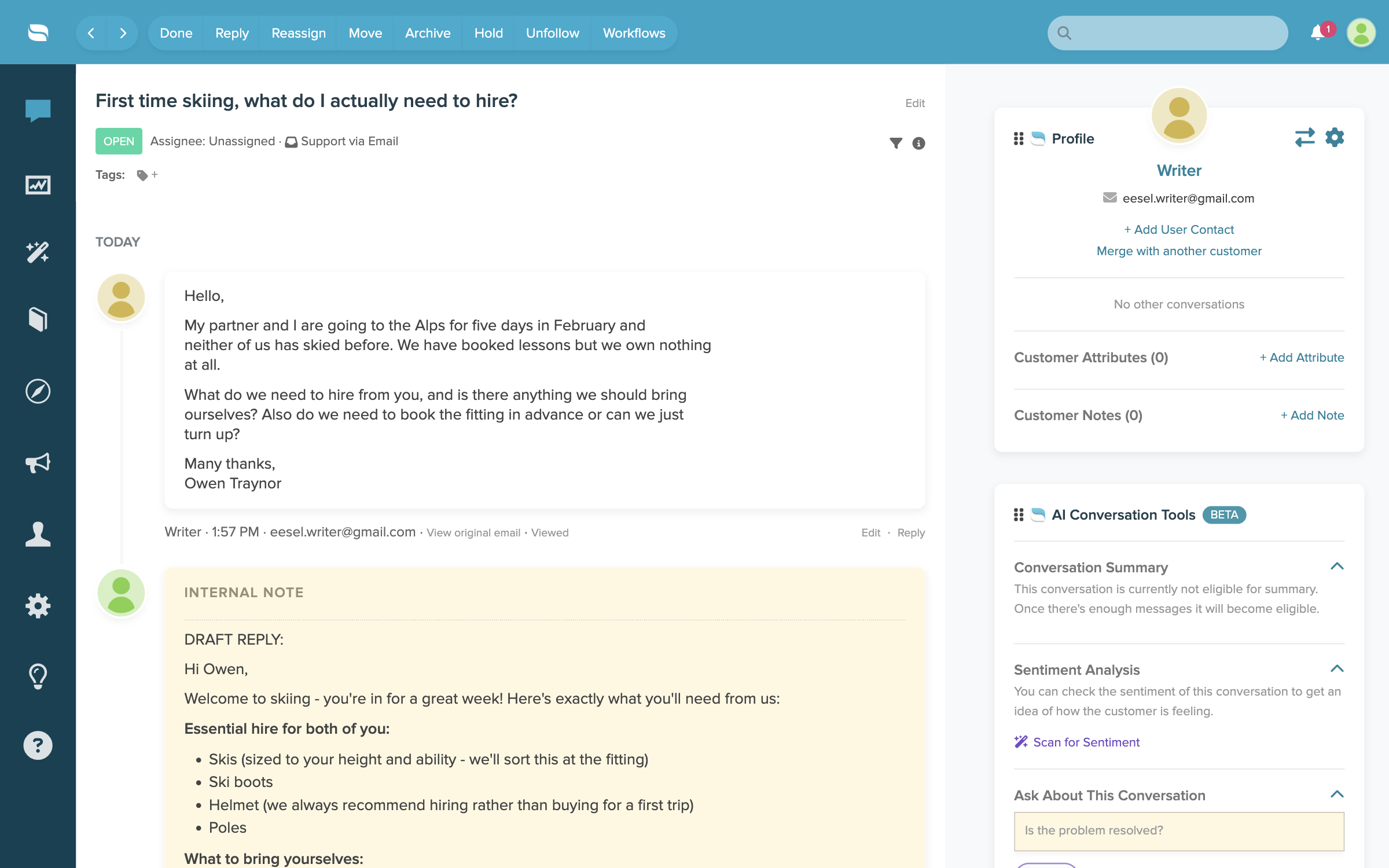Go to previous conversation arrow
1389x868 pixels.
pyautogui.click(x=91, y=33)
